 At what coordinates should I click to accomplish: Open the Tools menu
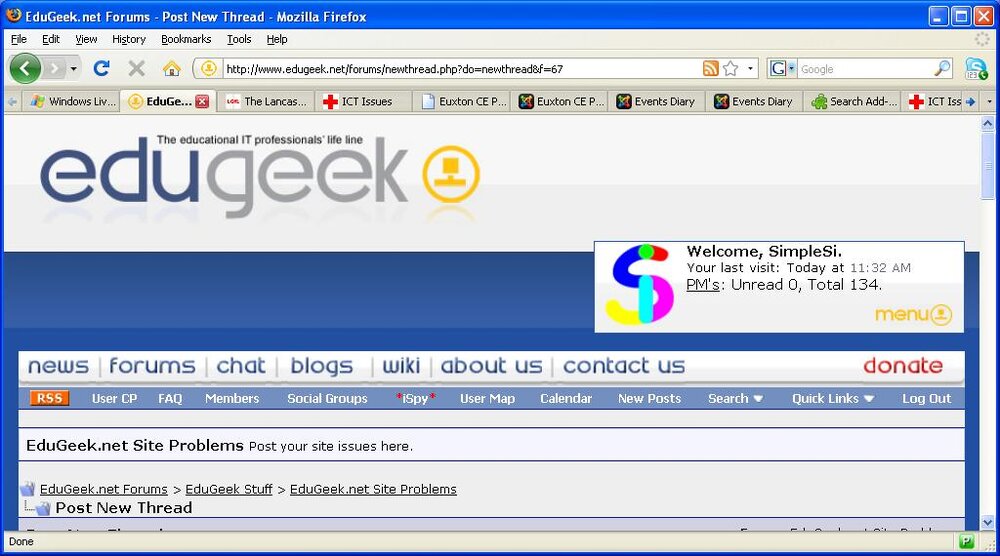coord(239,39)
